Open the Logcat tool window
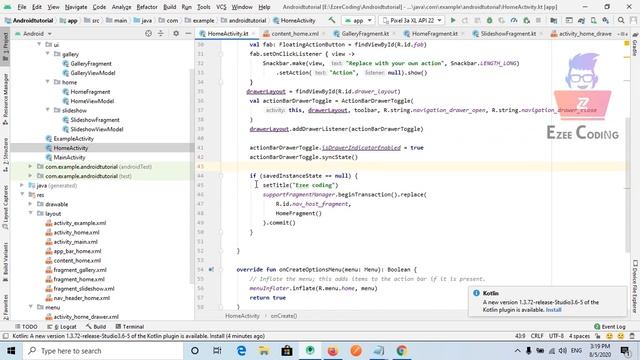640x360 pixels. (x=62, y=327)
